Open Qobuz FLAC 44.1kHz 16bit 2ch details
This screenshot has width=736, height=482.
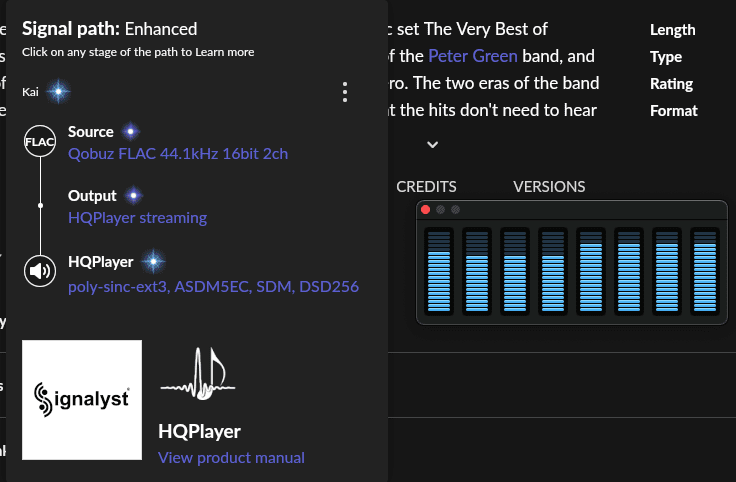[x=178, y=154]
